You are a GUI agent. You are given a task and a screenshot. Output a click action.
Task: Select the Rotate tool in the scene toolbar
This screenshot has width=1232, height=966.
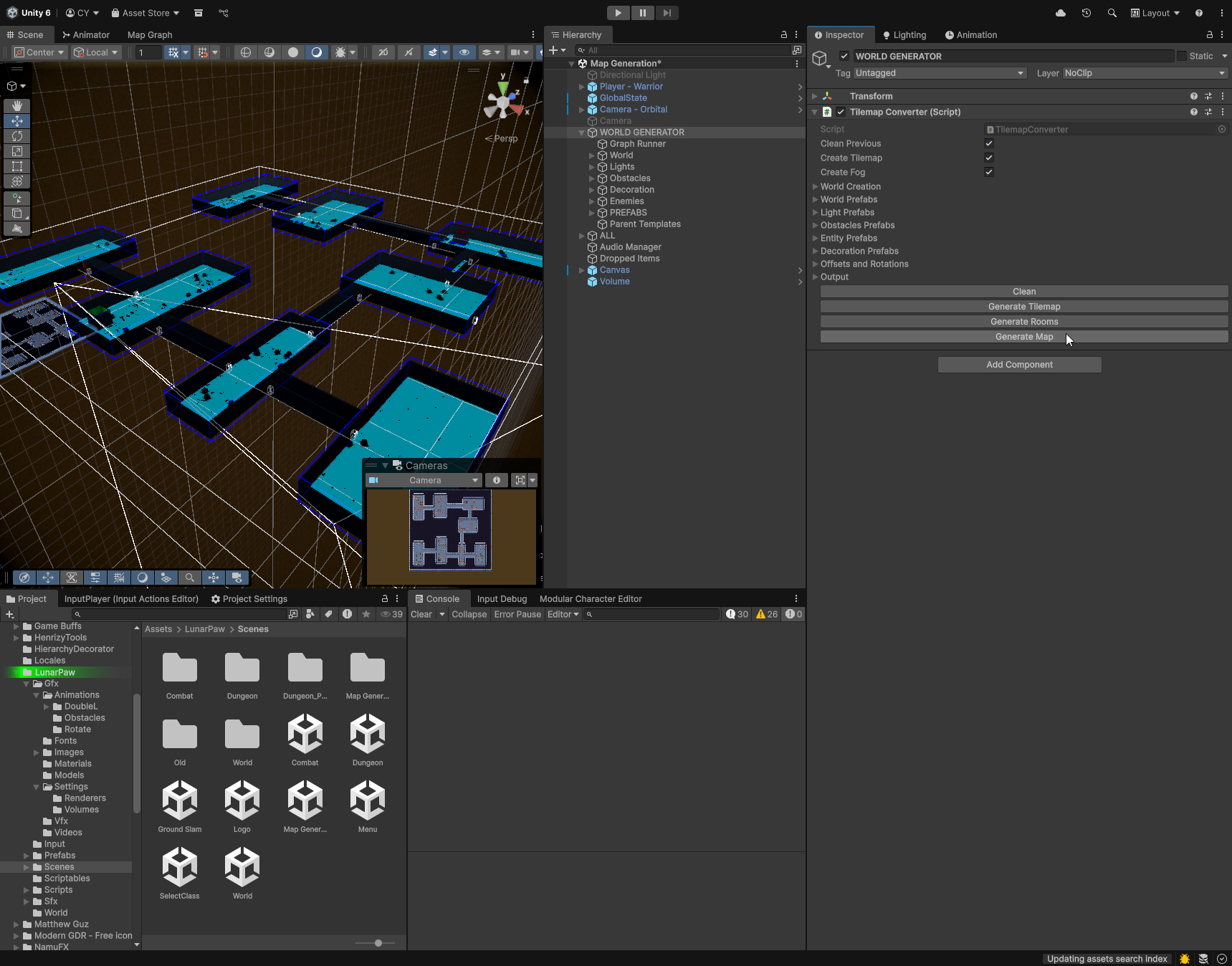17,136
